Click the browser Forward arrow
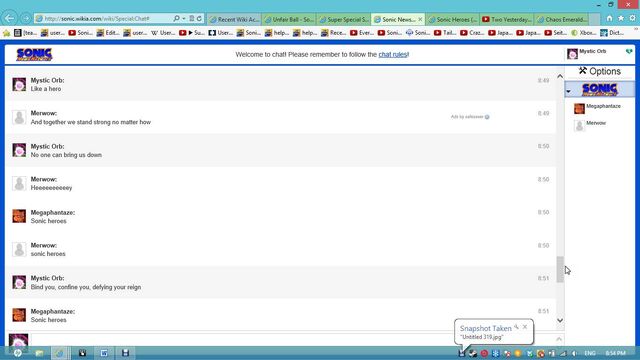640x360 pixels. coord(26,19)
